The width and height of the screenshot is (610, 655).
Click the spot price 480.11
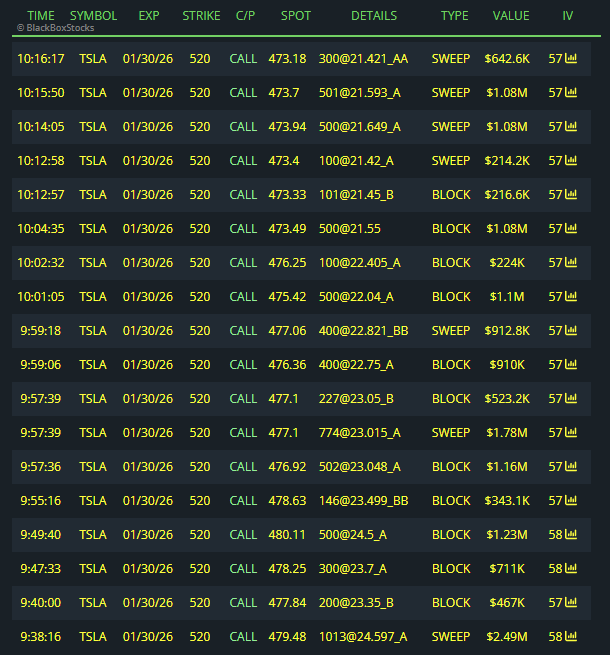click(x=287, y=535)
